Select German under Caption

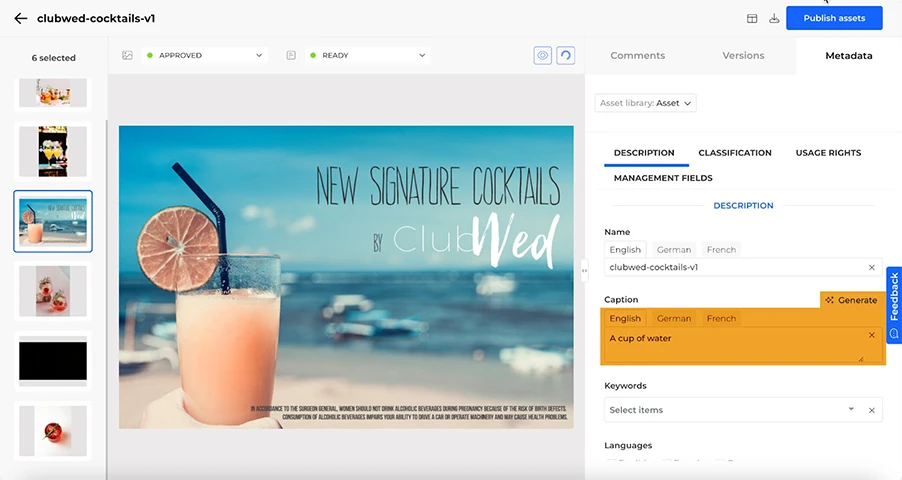click(x=674, y=319)
